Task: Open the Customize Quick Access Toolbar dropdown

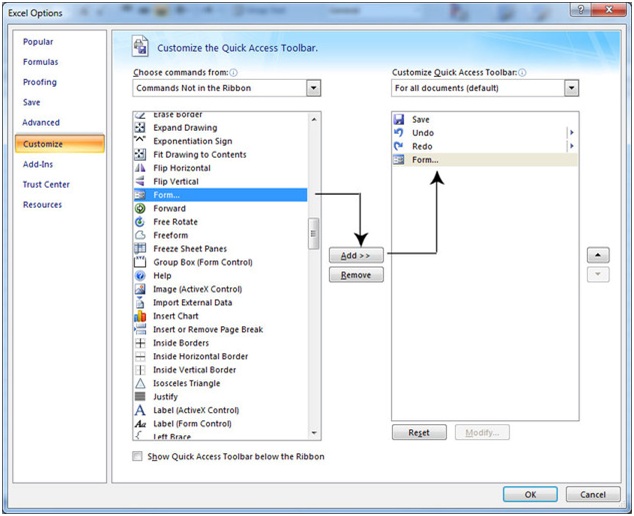Action: point(571,88)
